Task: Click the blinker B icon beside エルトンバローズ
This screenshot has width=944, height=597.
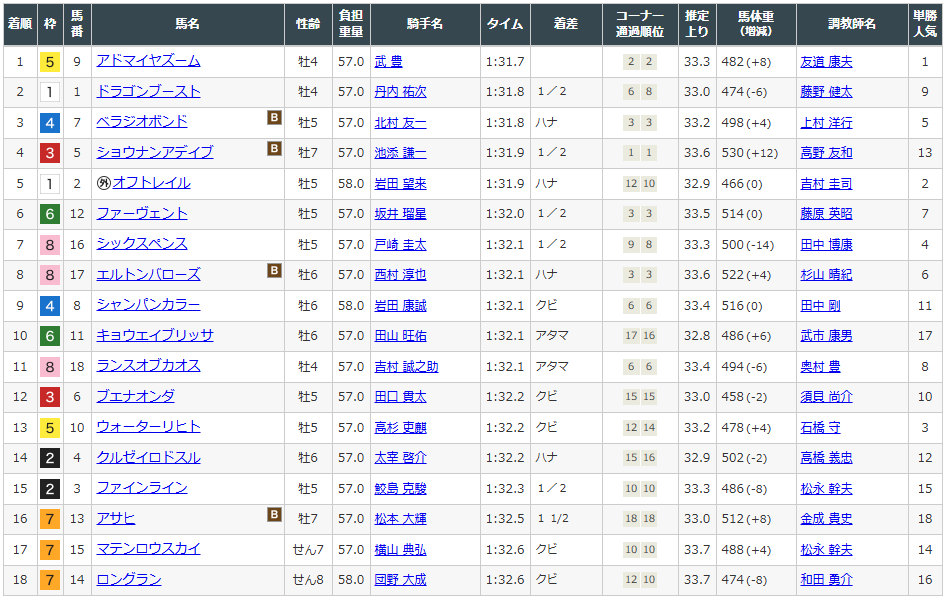Action: tap(274, 271)
